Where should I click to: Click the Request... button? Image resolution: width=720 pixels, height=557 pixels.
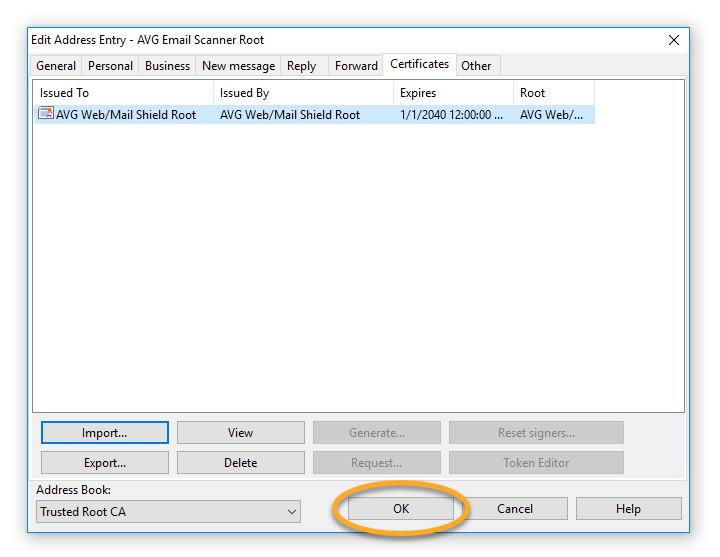click(377, 462)
